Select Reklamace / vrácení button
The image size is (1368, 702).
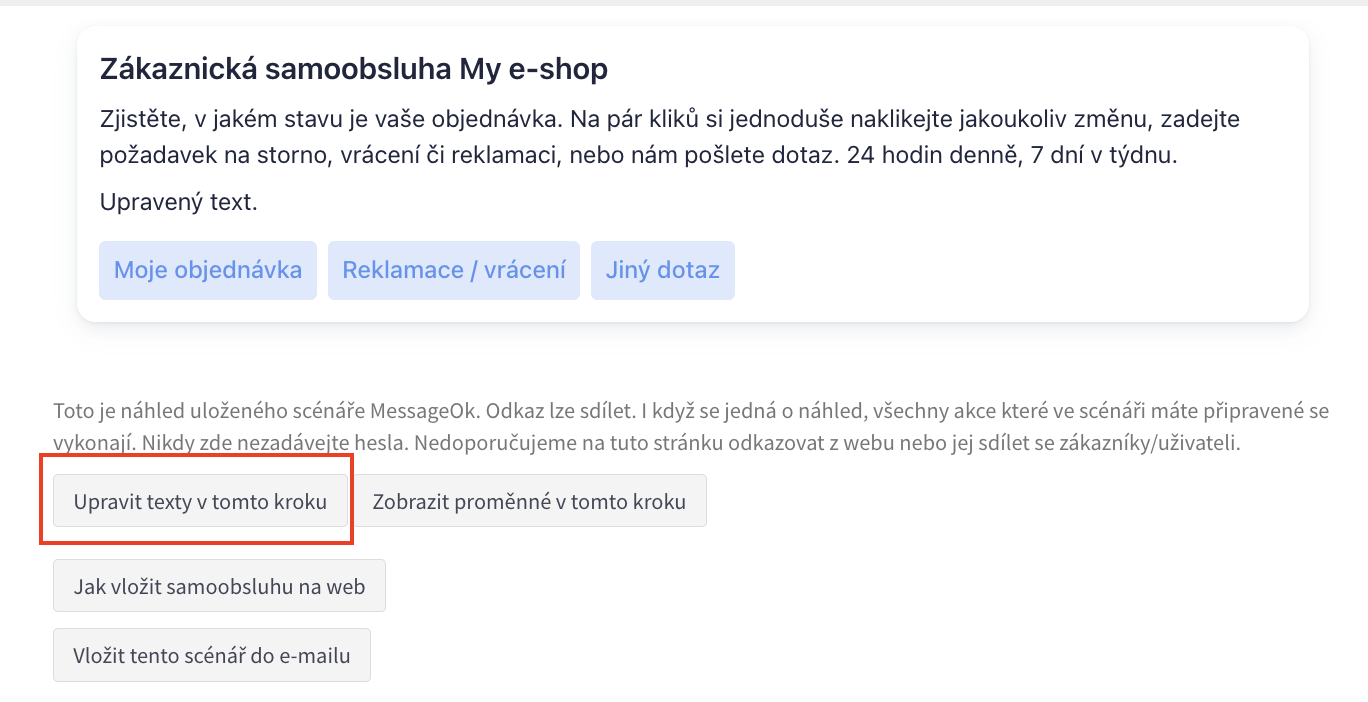coord(454,270)
